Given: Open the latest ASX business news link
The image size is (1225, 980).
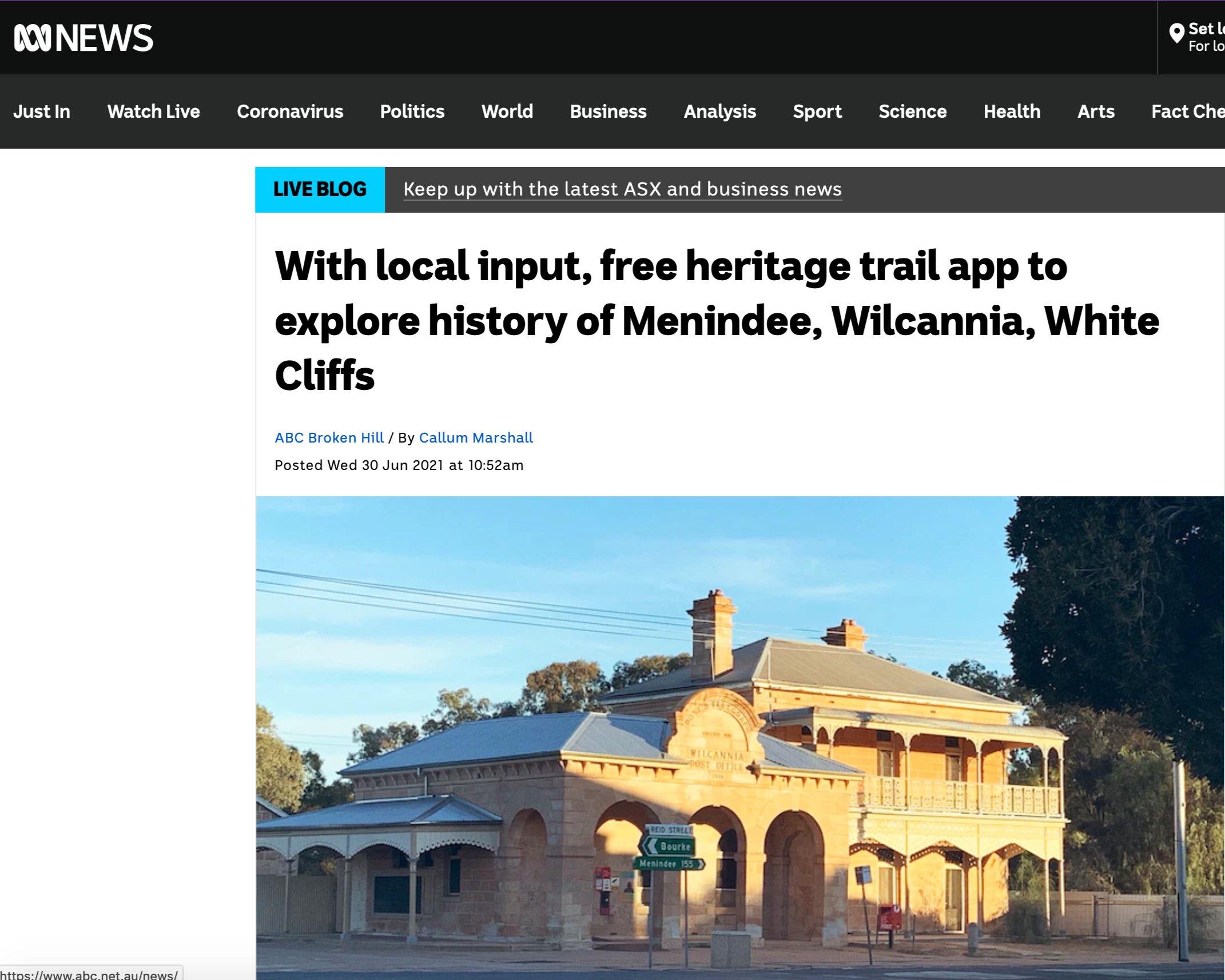Looking at the screenshot, I should click(x=623, y=189).
